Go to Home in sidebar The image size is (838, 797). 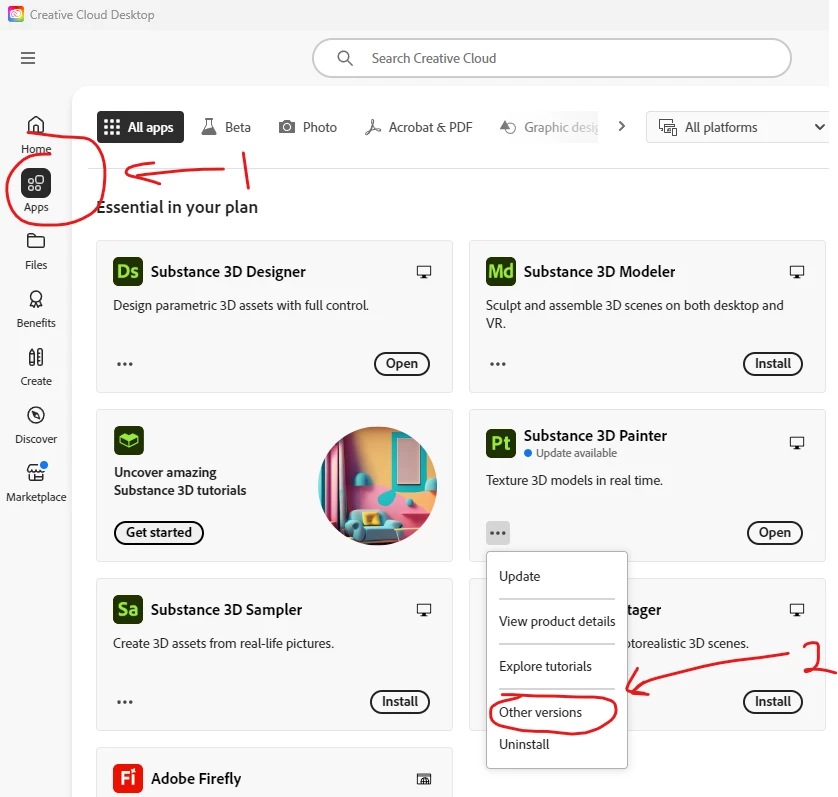[36, 135]
